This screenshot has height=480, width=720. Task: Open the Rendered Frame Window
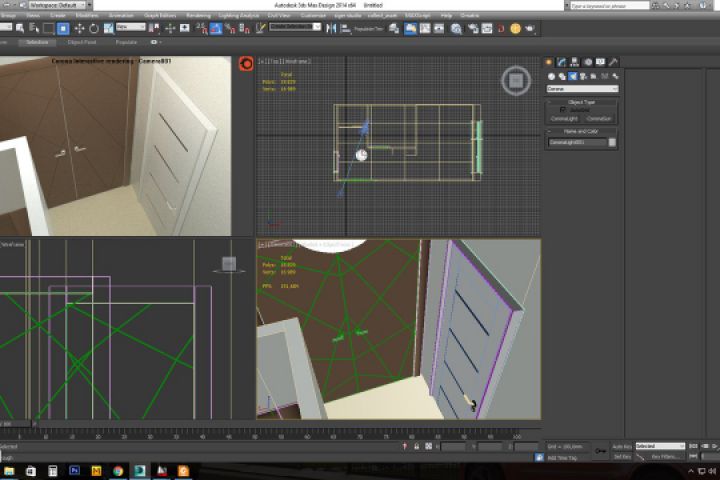pos(487,28)
